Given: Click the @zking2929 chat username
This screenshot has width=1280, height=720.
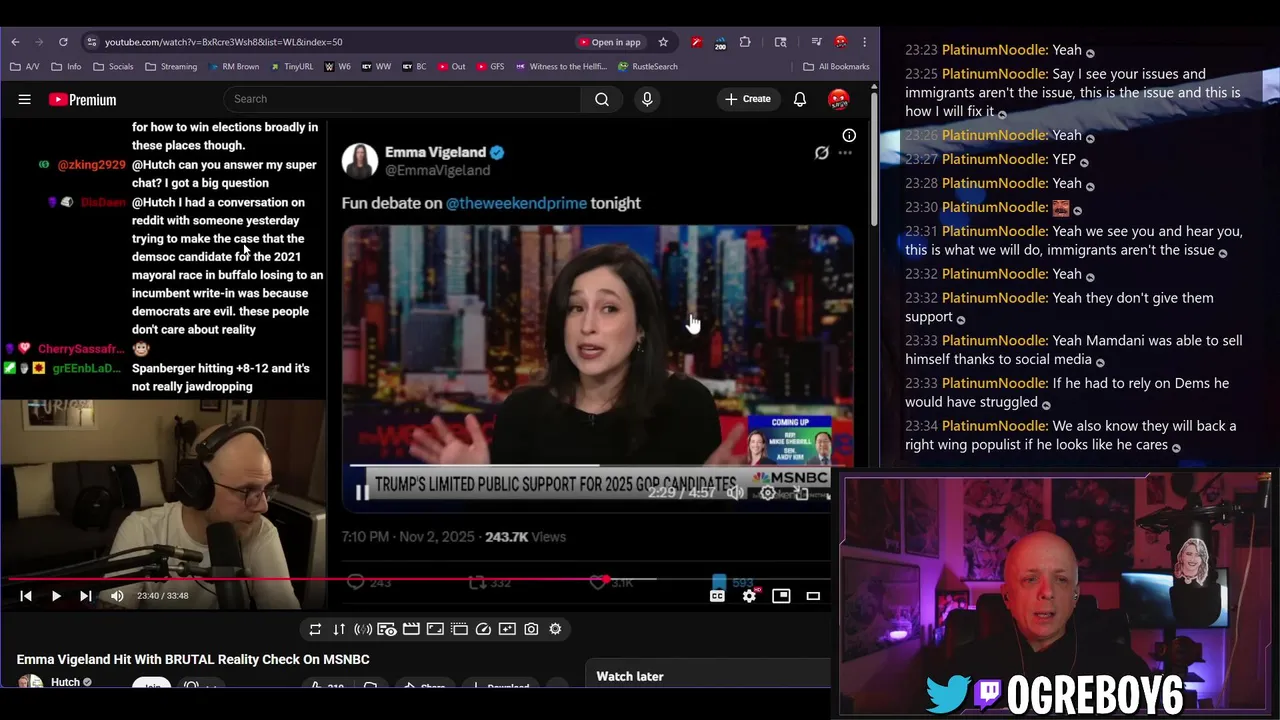Looking at the screenshot, I should pyautogui.click(x=92, y=165).
